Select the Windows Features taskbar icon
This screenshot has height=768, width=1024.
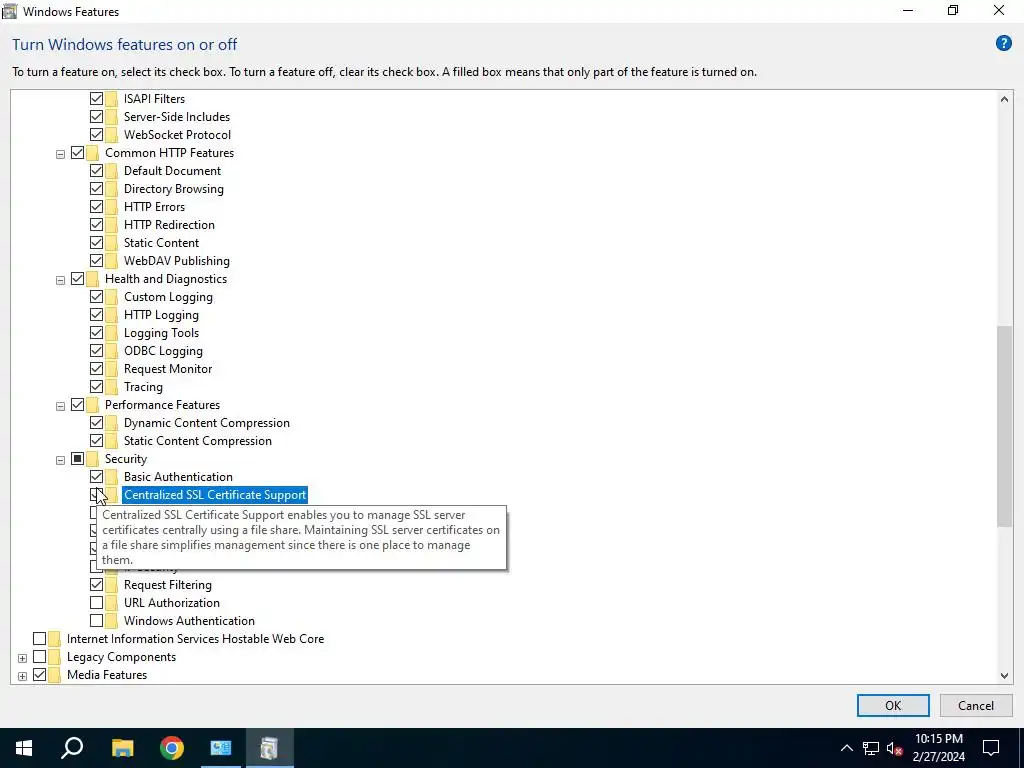tap(269, 748)
